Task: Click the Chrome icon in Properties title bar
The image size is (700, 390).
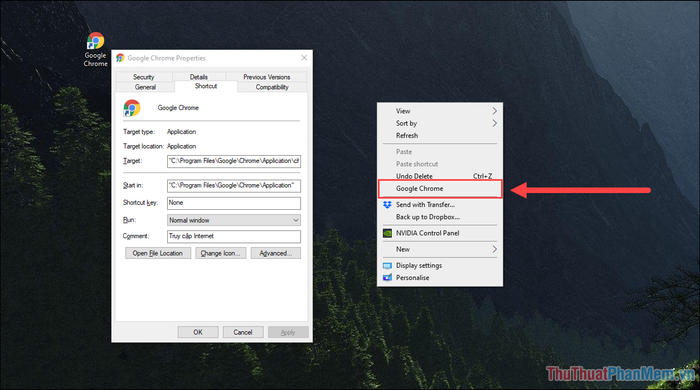Action: point(120,58)
